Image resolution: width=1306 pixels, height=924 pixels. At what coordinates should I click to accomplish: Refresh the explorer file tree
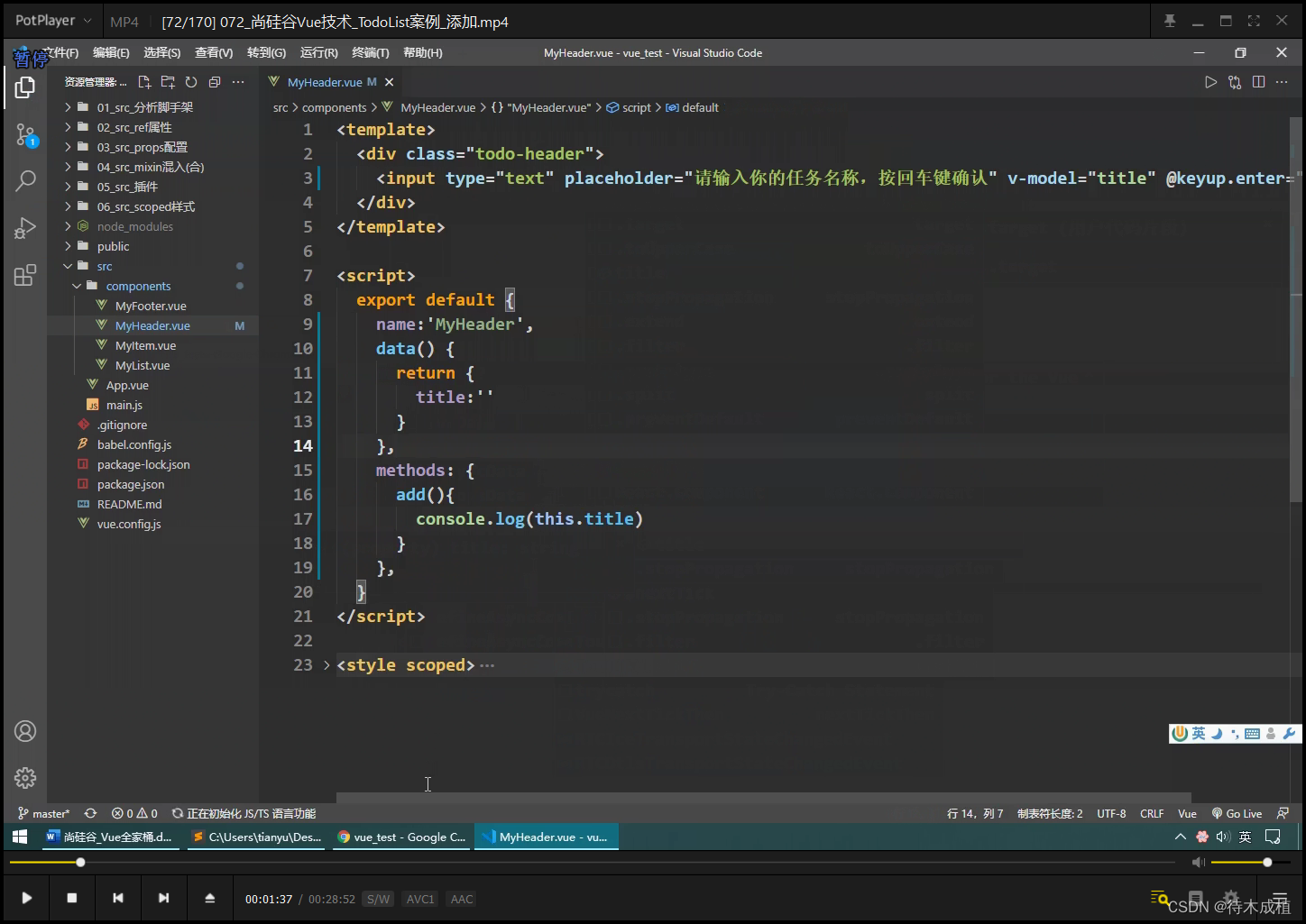point(191,82)
